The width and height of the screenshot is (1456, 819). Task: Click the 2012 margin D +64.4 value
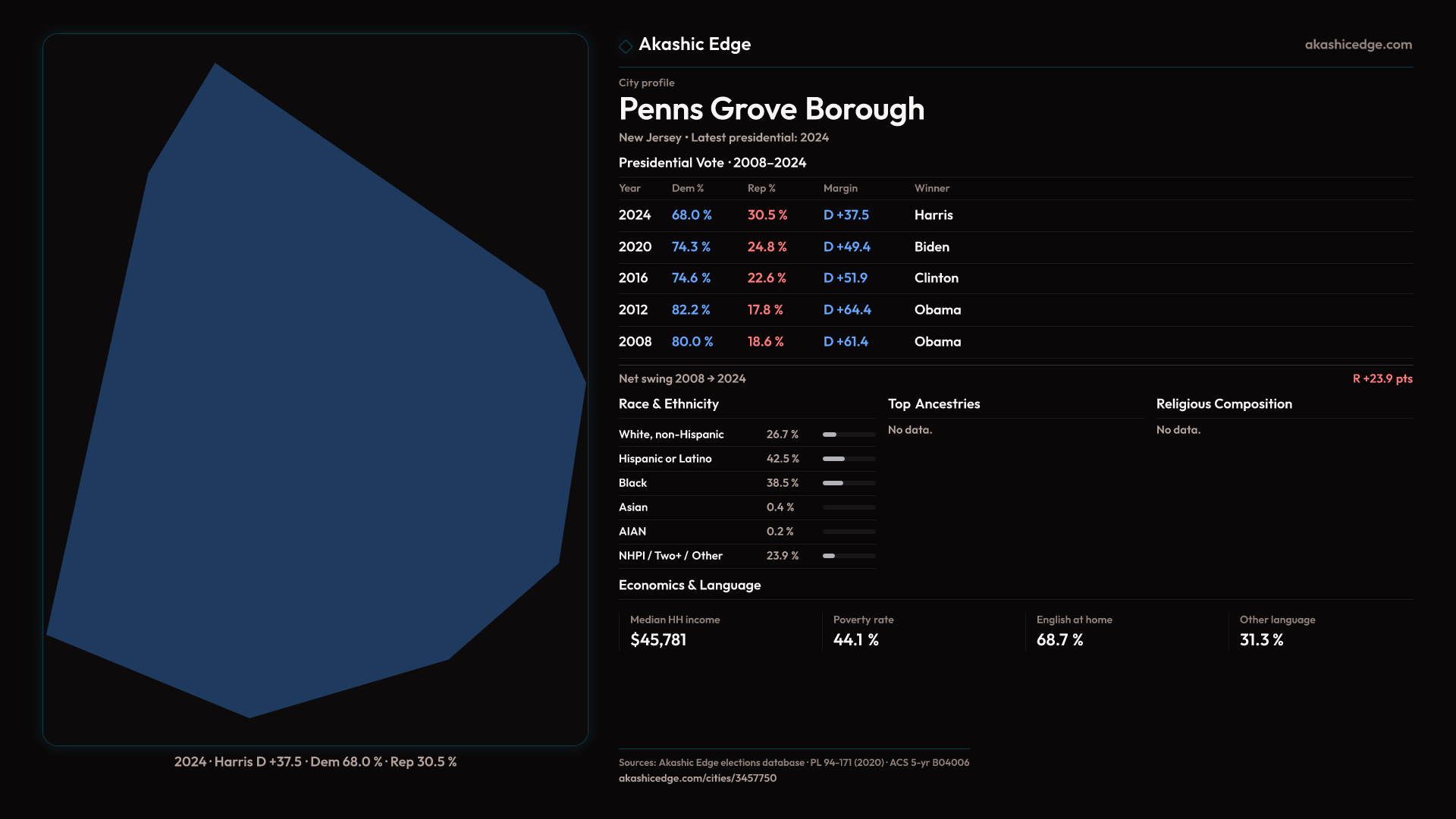[x=847, y=310]
